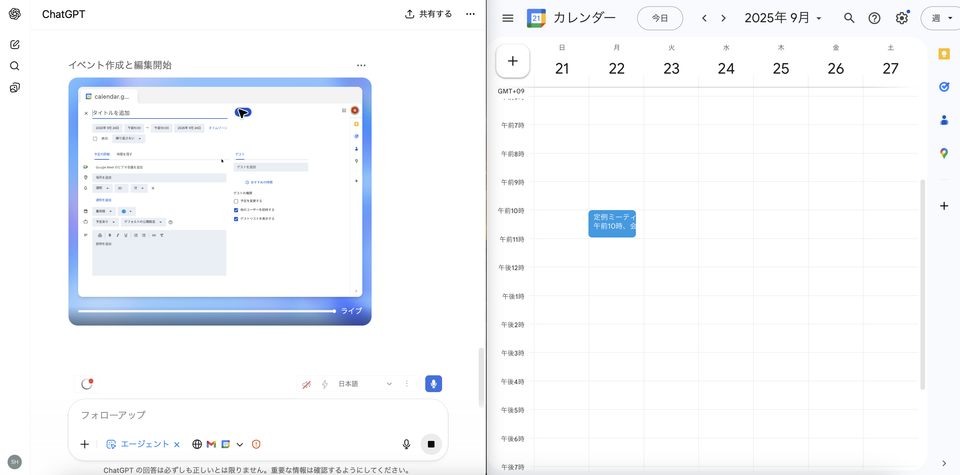Screen dimensions: 960x475
Task: Open the Calendar help question mark icon
Action: click(x=874, y=18)
